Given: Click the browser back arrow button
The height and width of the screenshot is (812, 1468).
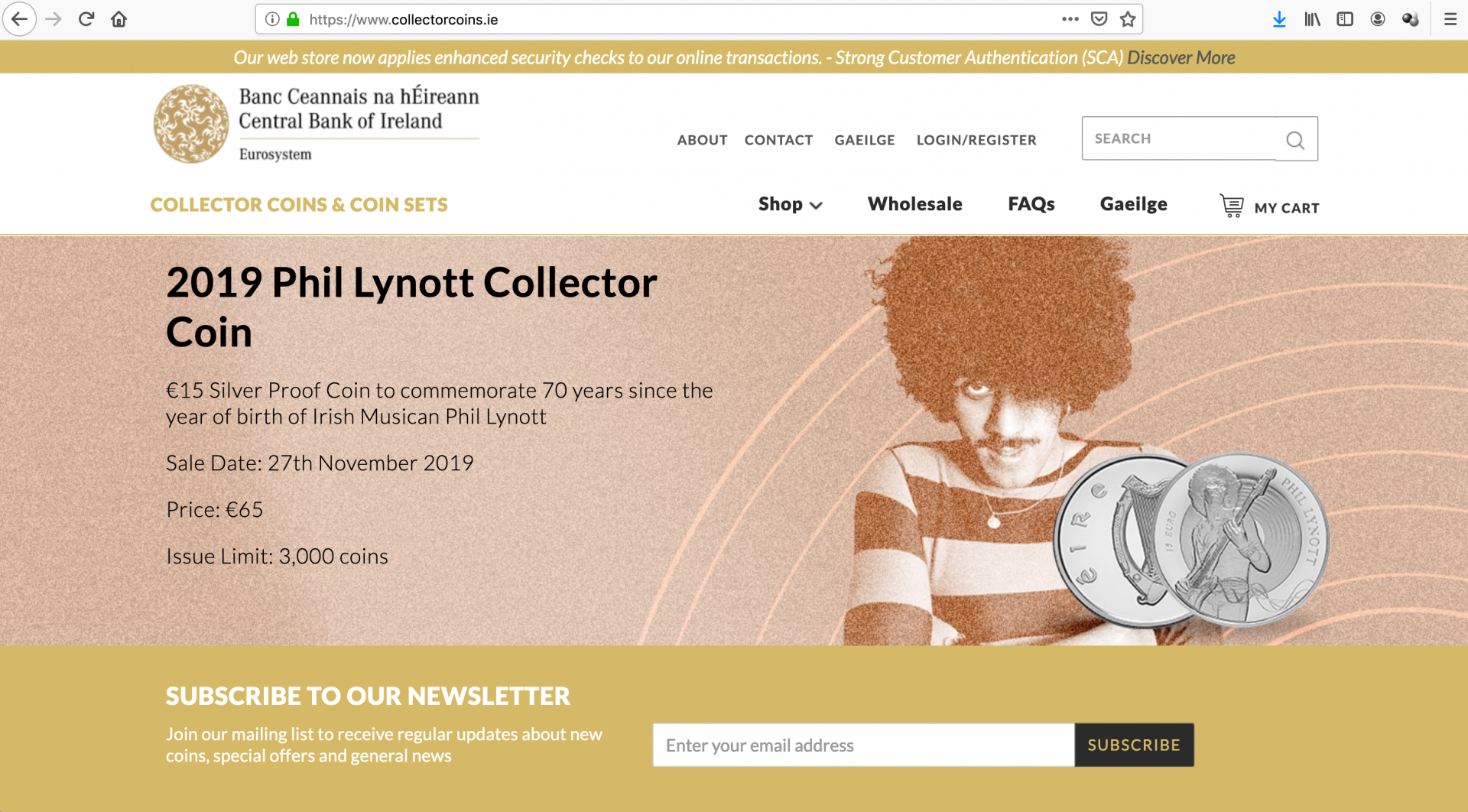Looking at the screenshot, I should (20, 19).
